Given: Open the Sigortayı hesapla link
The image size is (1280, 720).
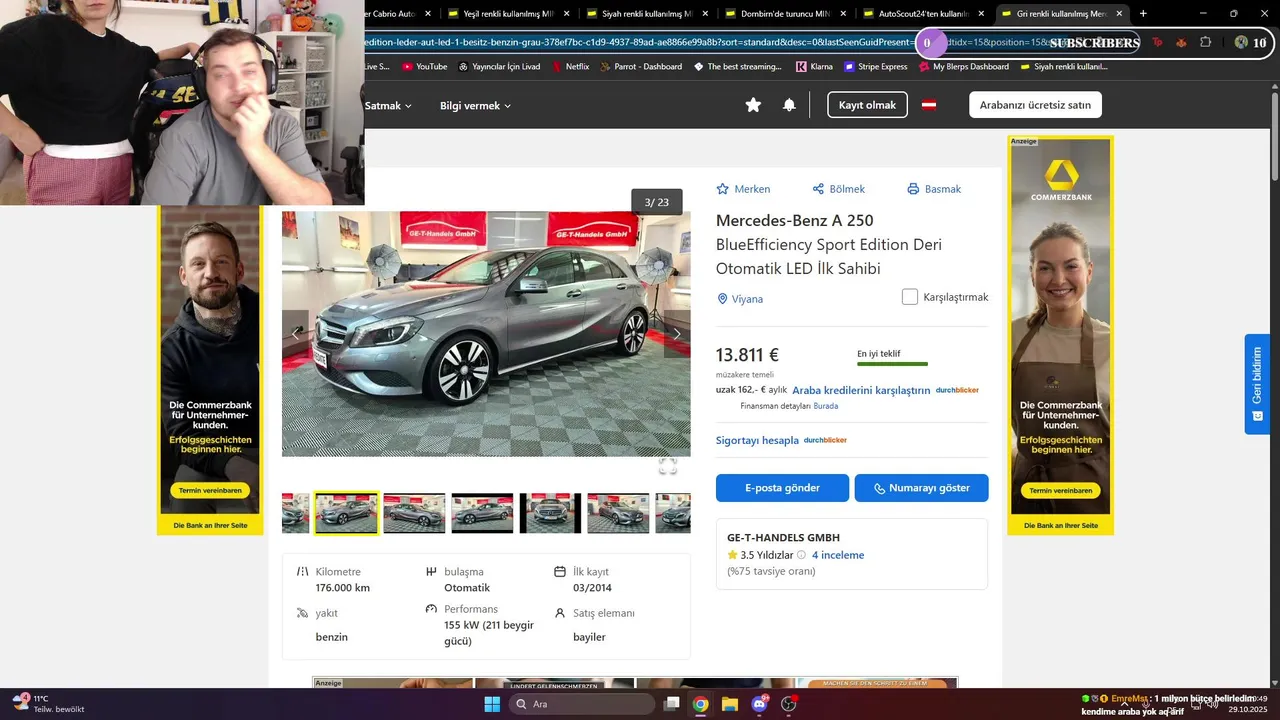Looking at the screenshot, I should coord(757,440).
